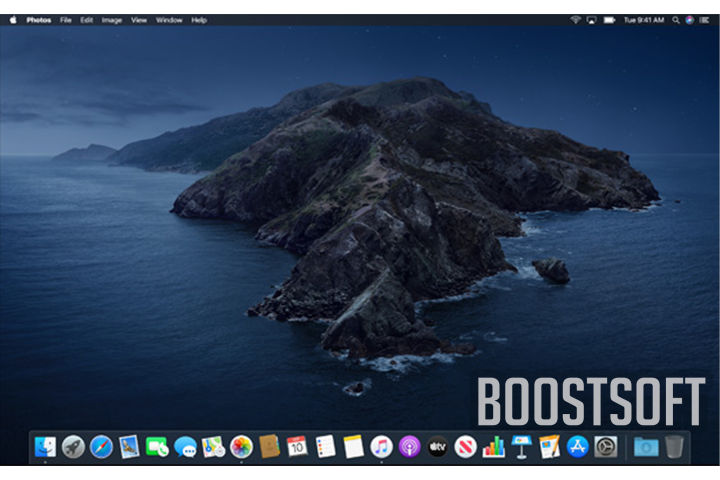720x480 pixels.
Task: Click the clock Tue 9:41 AM
Action: pos(644,20)
